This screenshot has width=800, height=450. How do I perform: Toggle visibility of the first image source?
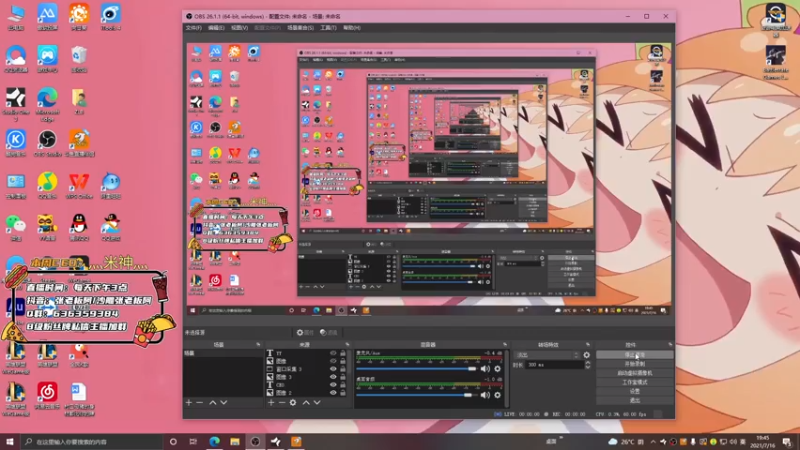click(x=333, y=361)
